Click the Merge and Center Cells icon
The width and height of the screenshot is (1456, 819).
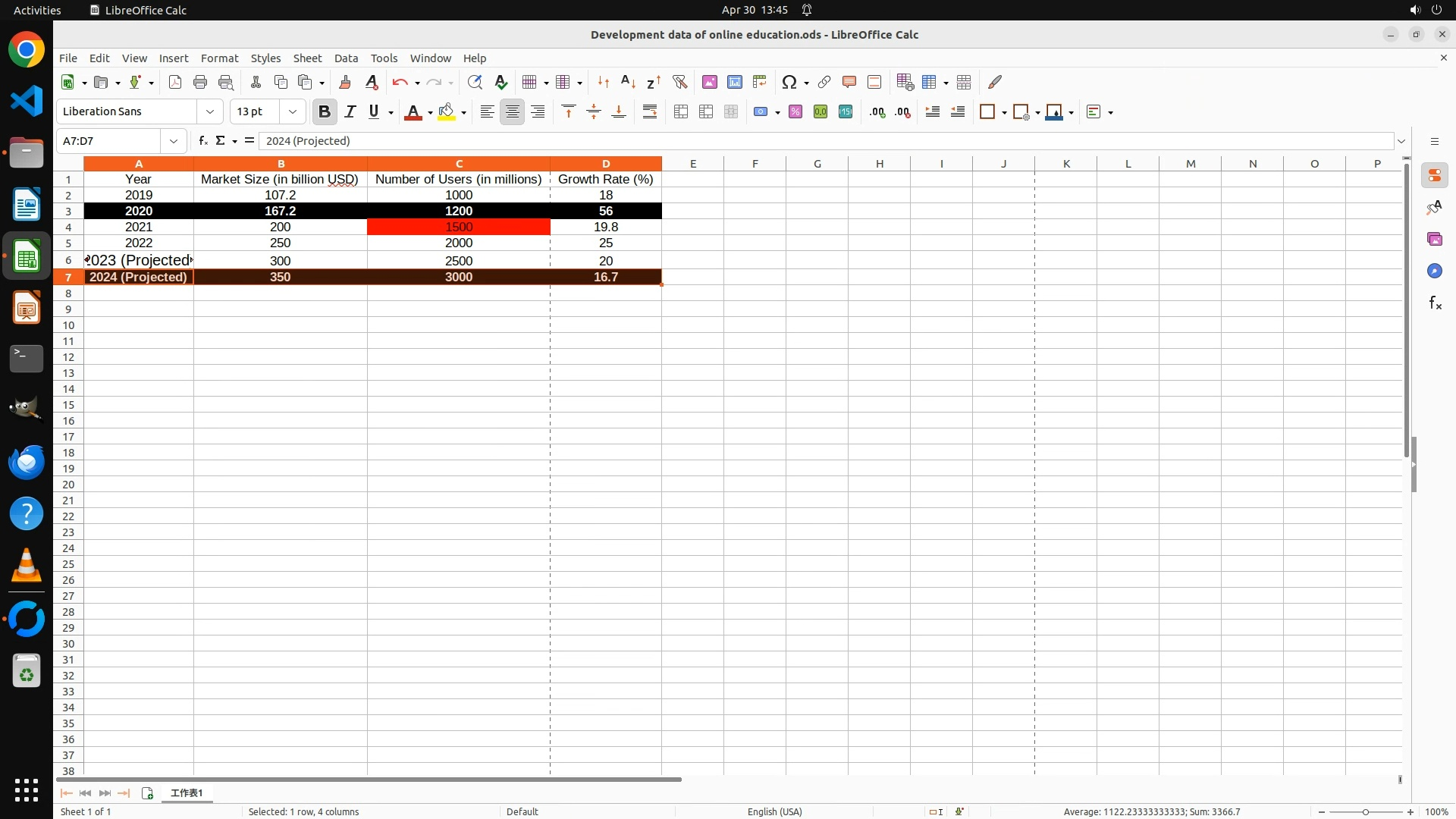681,112
